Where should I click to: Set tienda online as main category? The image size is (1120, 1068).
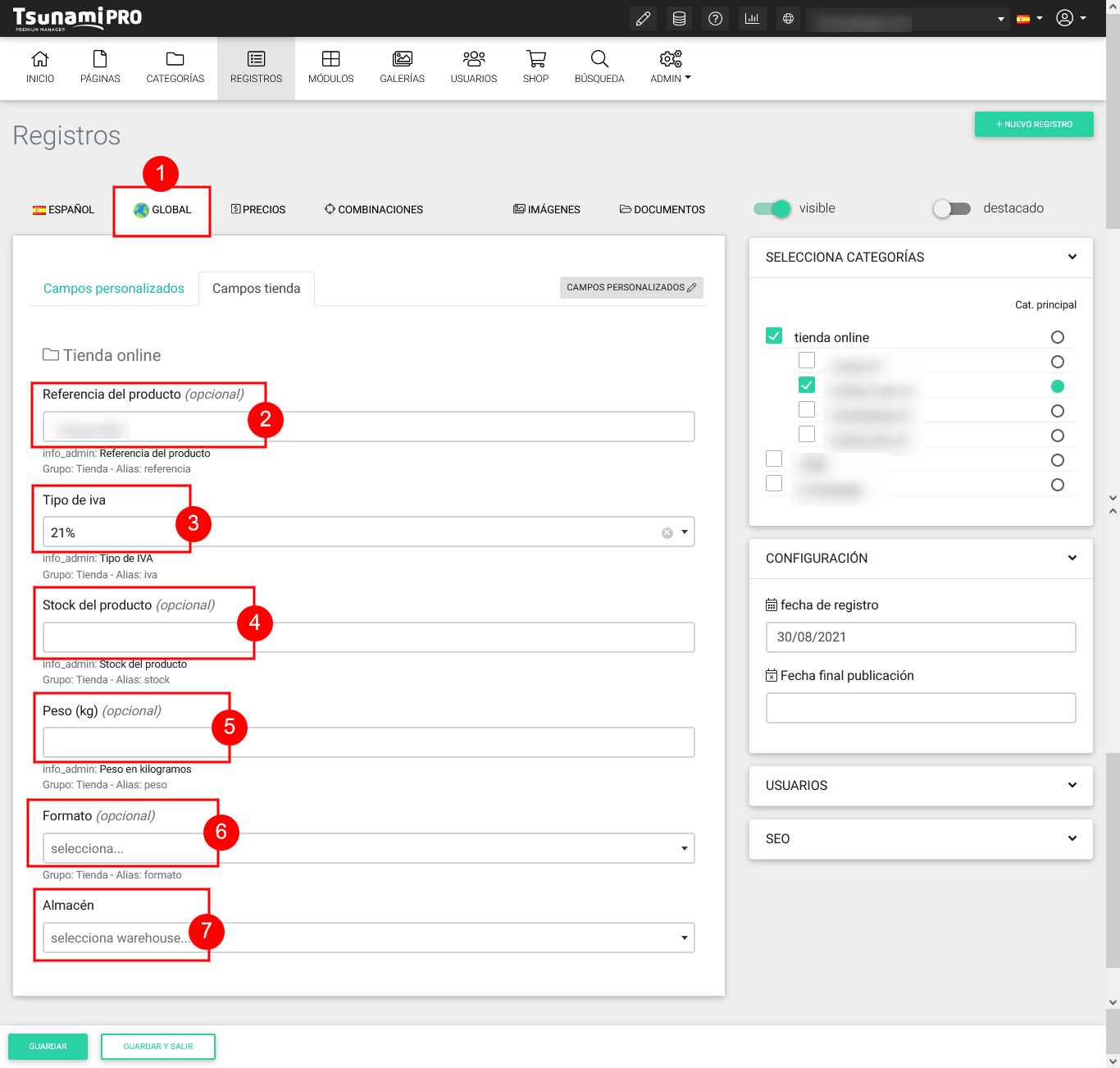[1057, 337]
